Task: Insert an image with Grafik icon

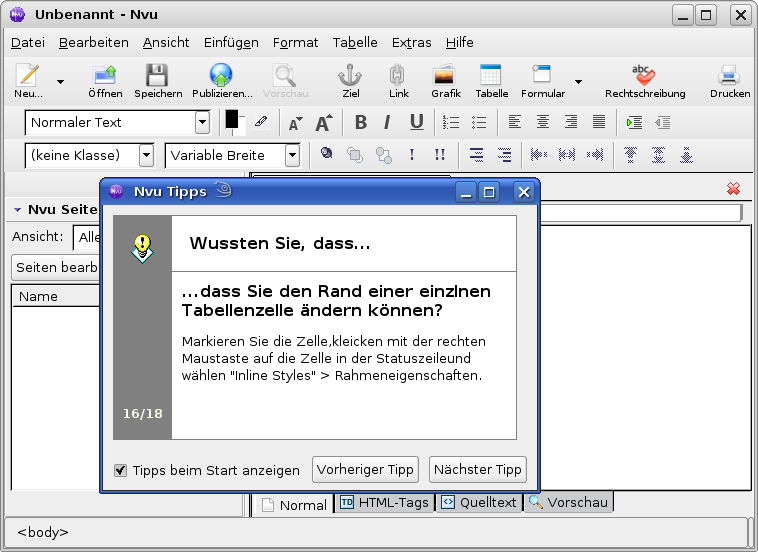Action: tap(445, 80)
